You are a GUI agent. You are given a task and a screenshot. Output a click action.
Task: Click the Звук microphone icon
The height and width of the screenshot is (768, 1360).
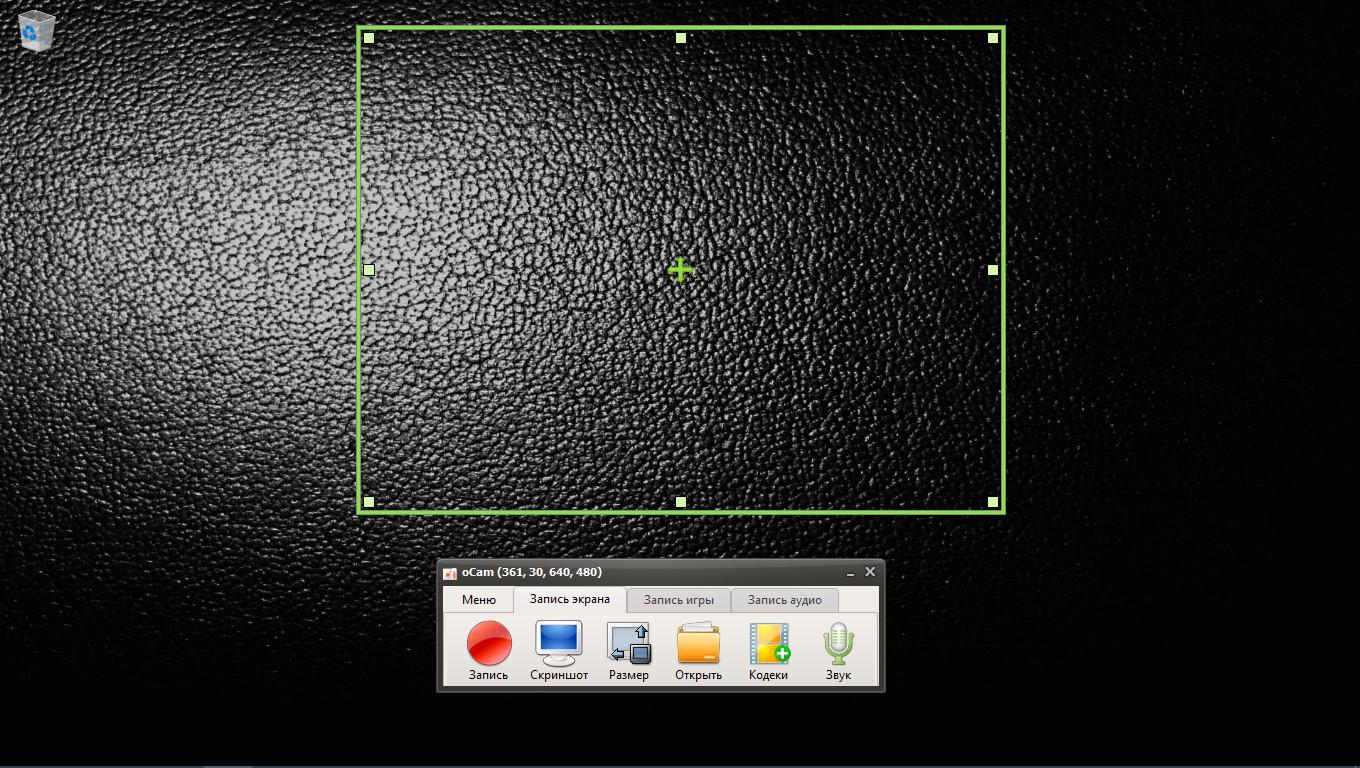838,645
